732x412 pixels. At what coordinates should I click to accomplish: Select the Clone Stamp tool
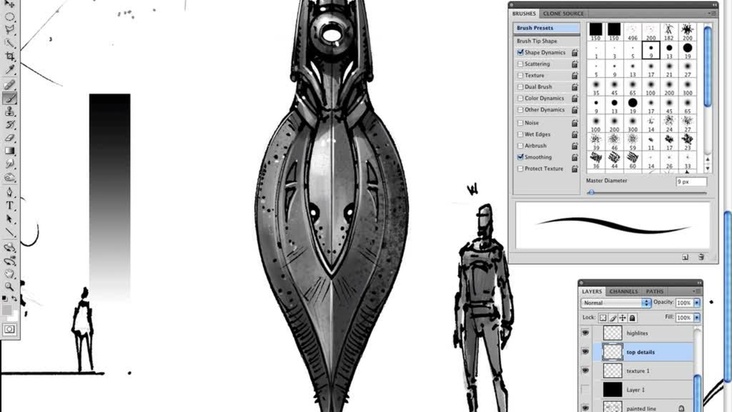tap(9, 111)
